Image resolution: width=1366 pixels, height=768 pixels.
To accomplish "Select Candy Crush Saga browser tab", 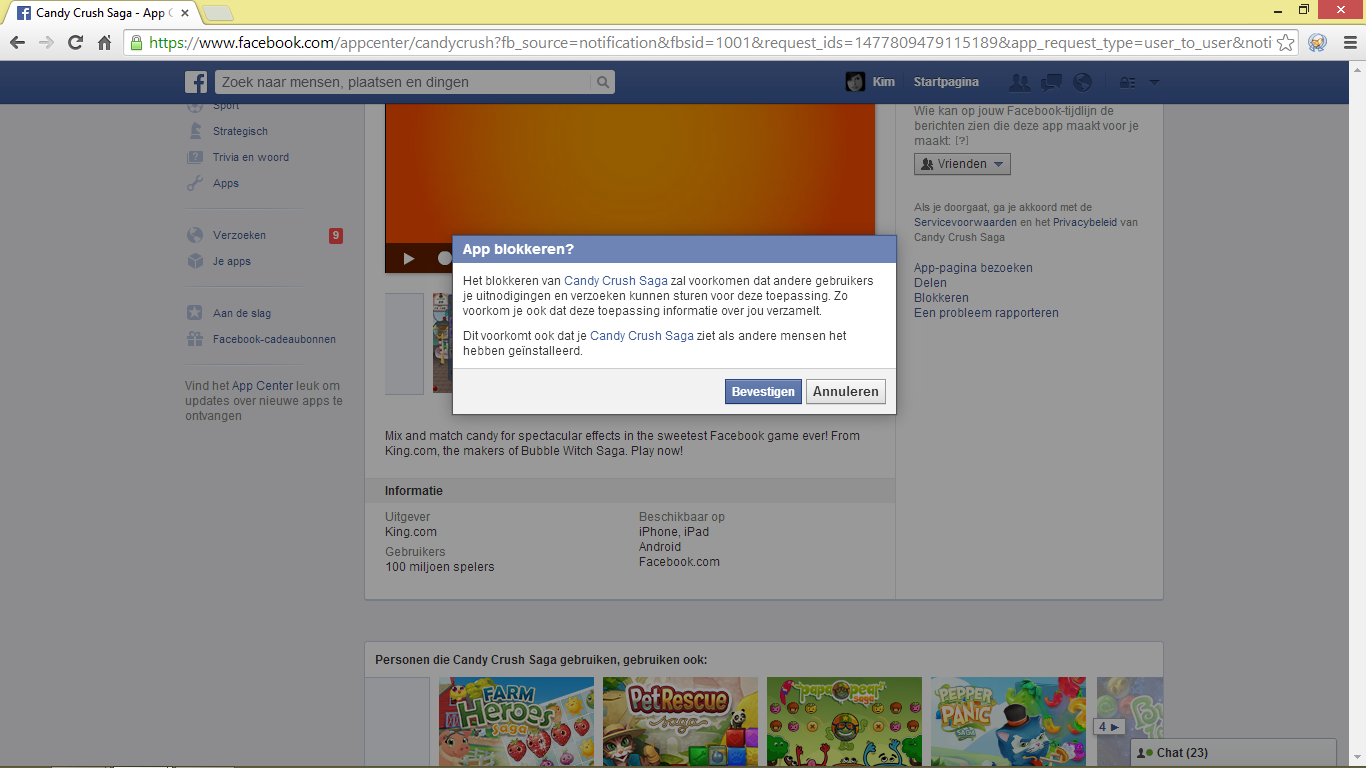I will click(102, 13).
